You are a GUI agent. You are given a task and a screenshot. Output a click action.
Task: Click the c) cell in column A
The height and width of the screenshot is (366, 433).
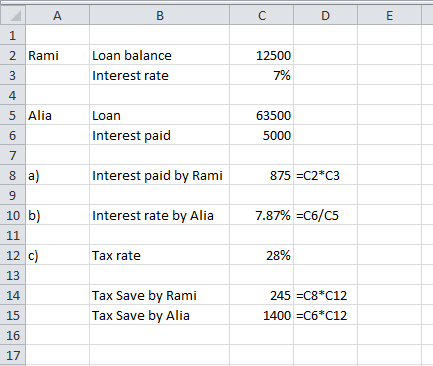(x=57, y=255)
